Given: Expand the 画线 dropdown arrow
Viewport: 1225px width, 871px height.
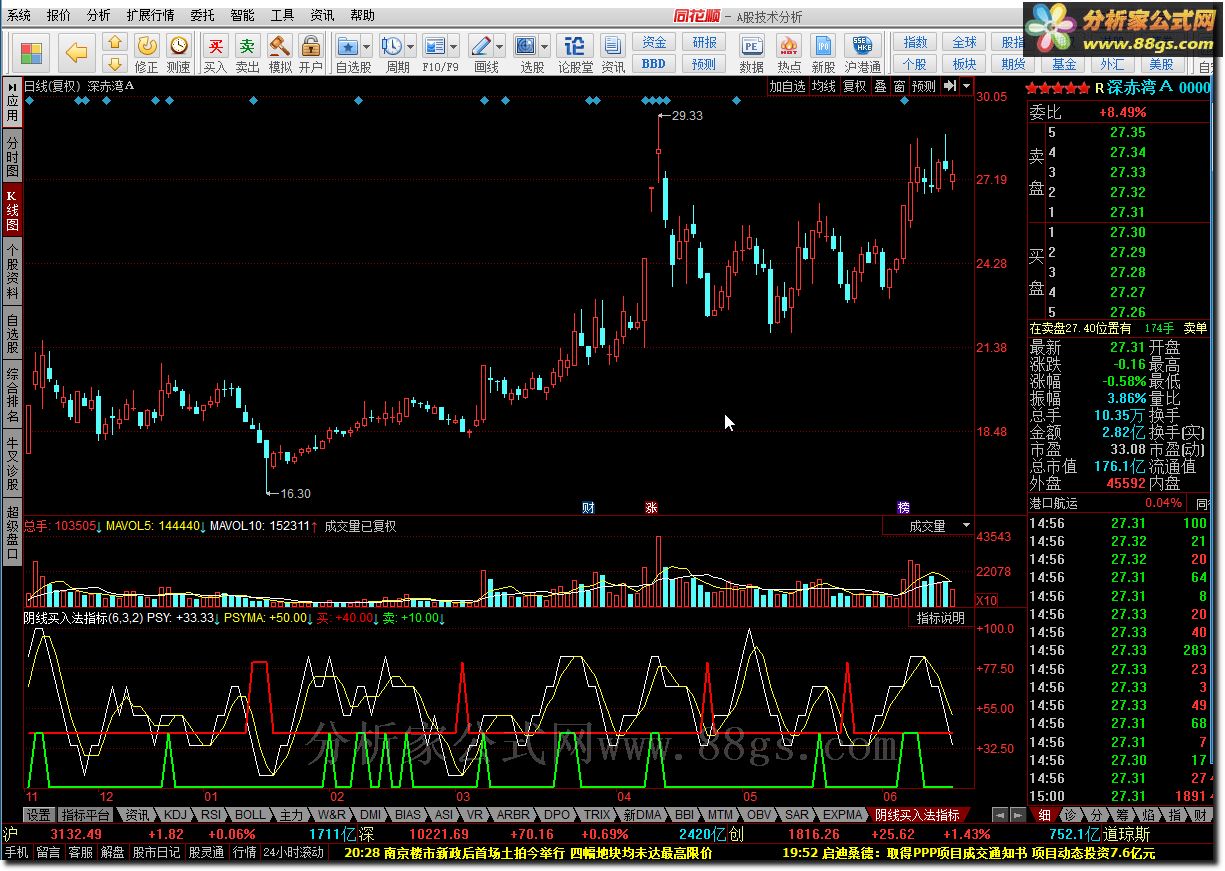Looking at the screenshot, I should click(500, 47).
